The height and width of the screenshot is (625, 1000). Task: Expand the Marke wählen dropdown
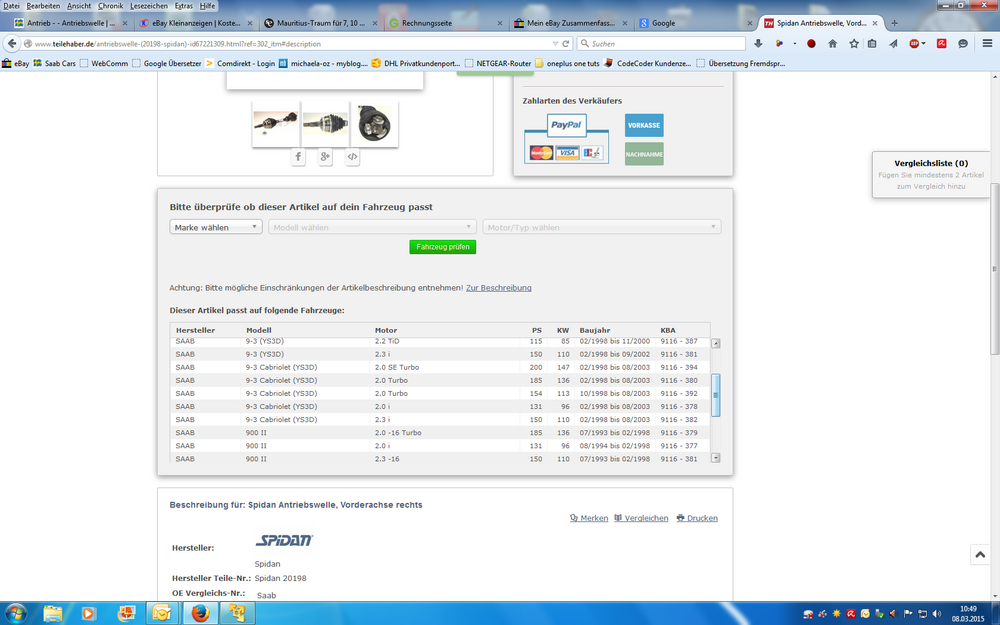tap(216, 227)
